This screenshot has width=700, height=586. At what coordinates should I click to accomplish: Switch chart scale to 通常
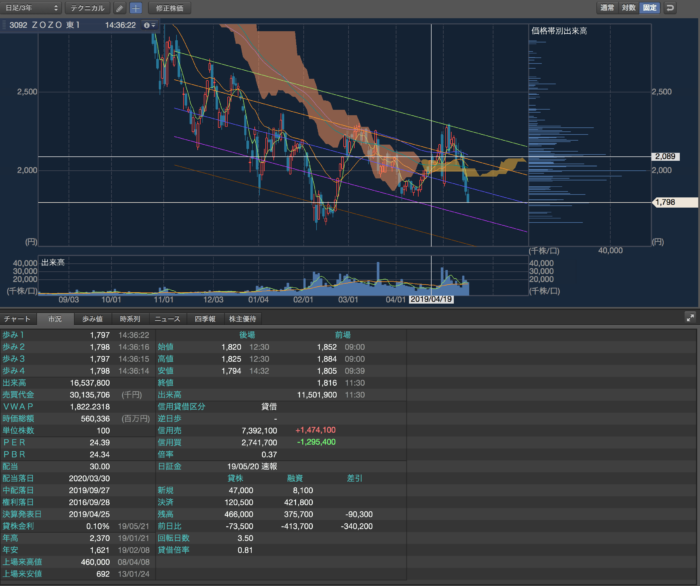point(607,8)
